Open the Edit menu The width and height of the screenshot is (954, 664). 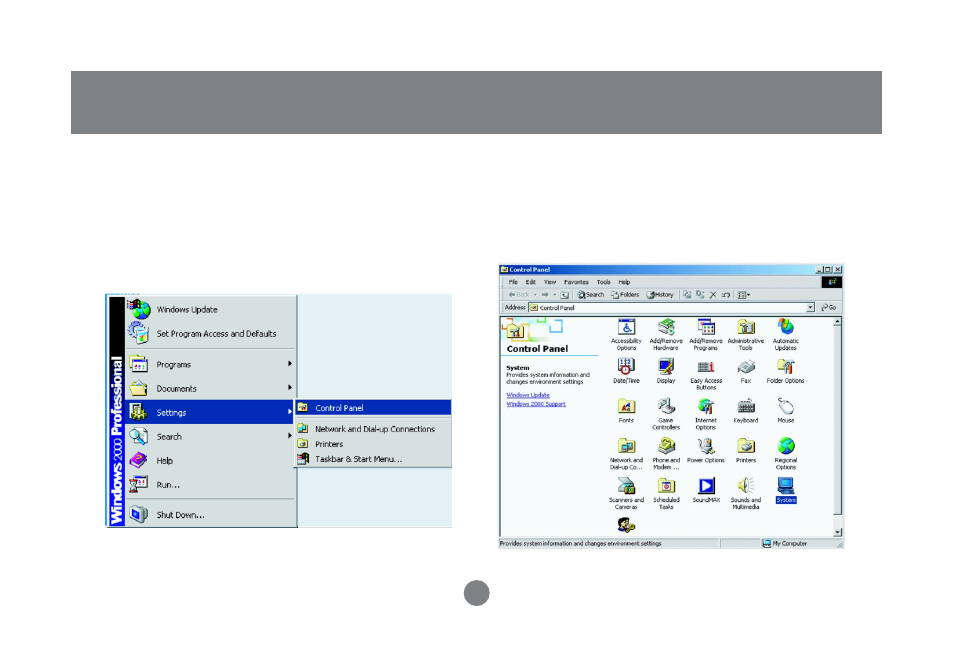[x=531, y=282]
